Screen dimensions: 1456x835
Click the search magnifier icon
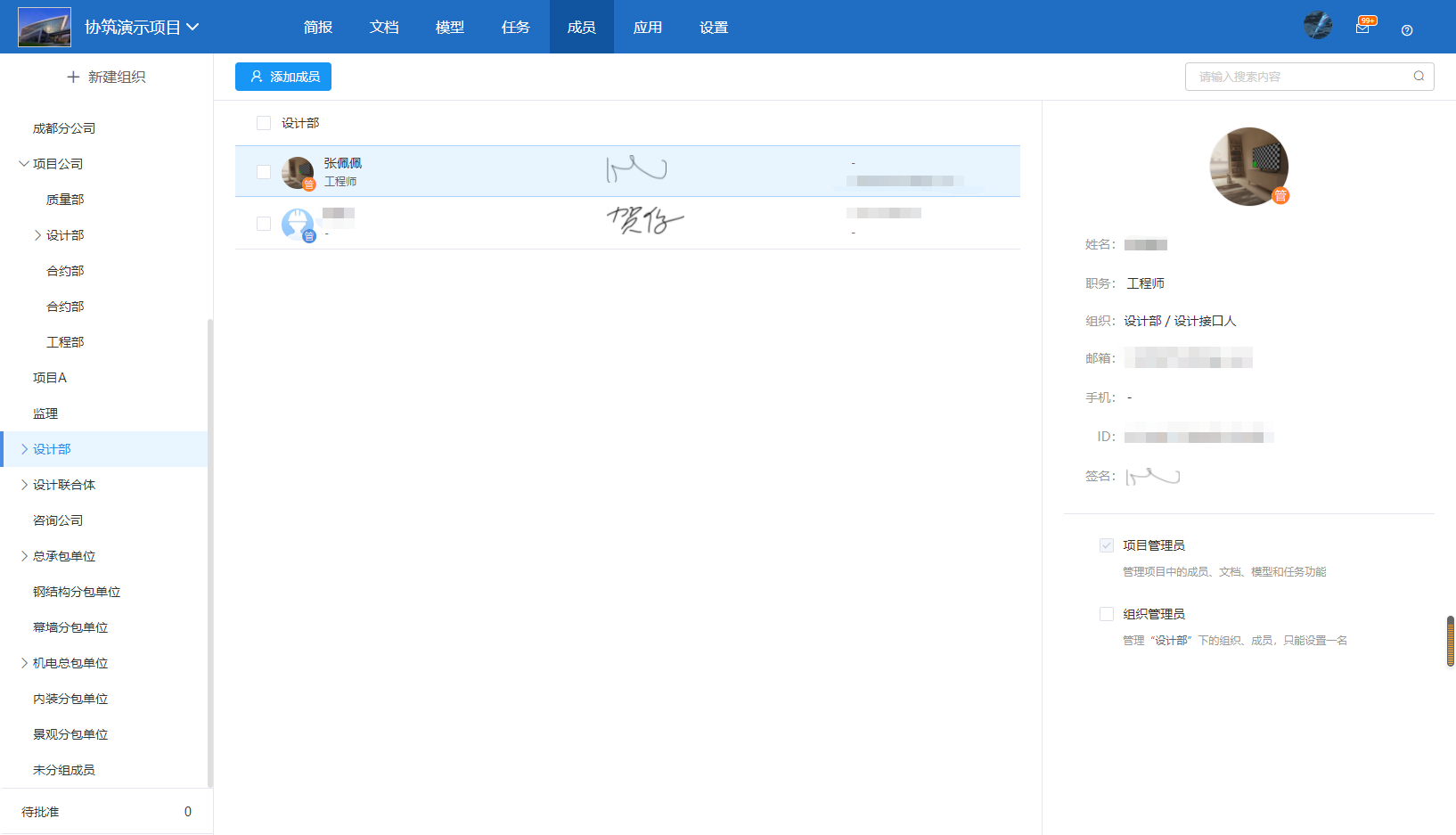click(1418, 77)
